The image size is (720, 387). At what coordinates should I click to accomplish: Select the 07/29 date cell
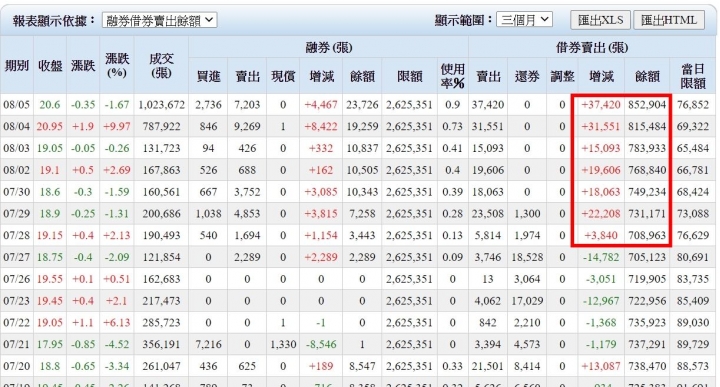tap(17, 213)
